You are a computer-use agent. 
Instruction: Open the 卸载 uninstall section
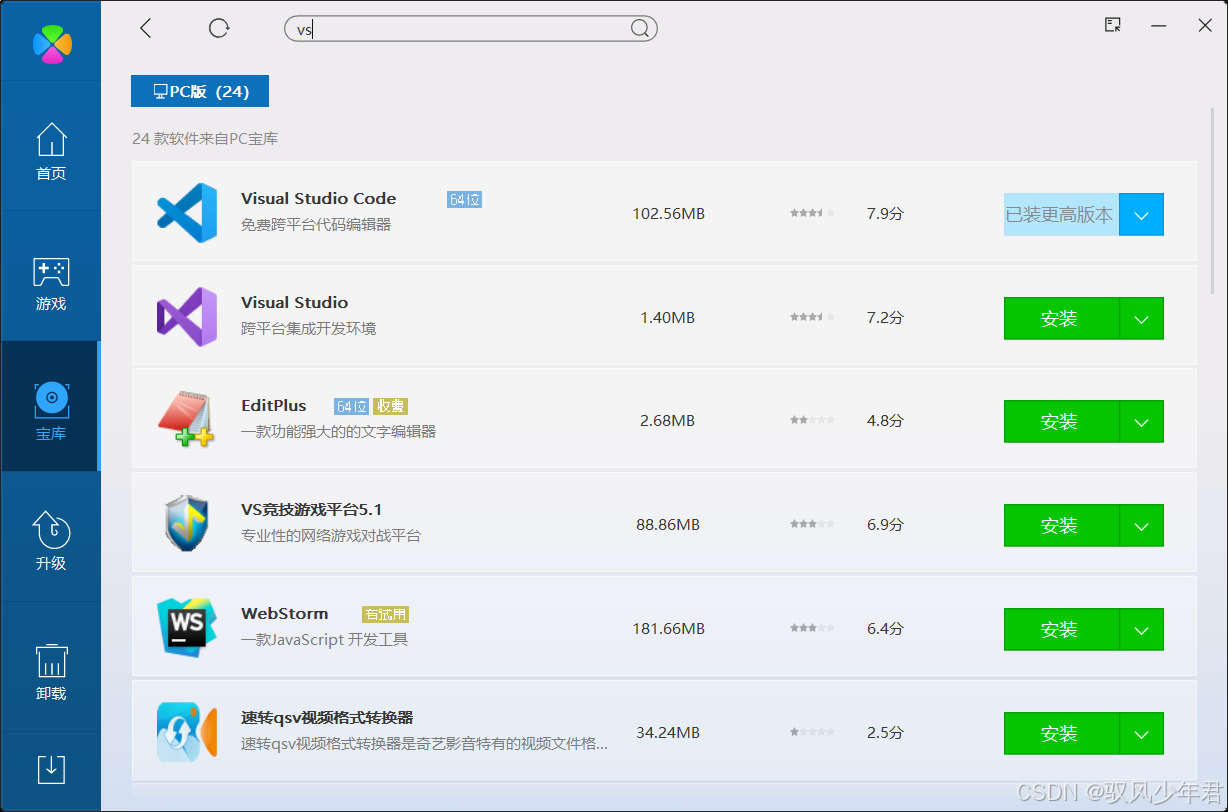51,672
